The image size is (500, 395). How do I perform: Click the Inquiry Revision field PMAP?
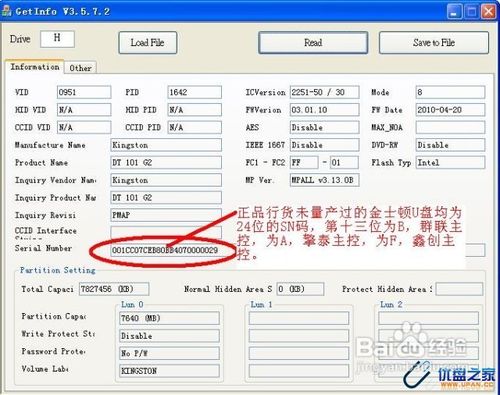click(x=166, y=215)
